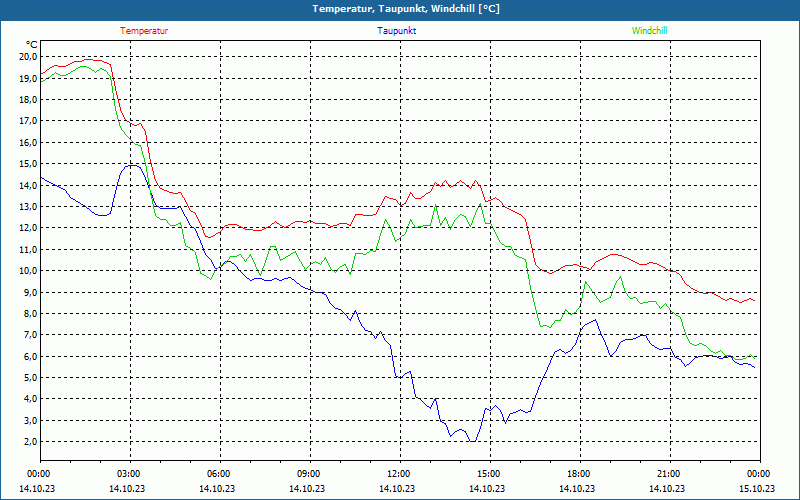Click the 15,0 y-axis value

[28, 164]
